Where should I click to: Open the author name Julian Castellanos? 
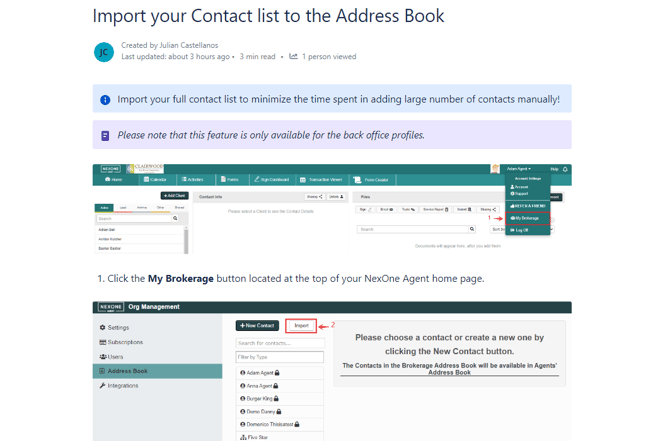184,45
